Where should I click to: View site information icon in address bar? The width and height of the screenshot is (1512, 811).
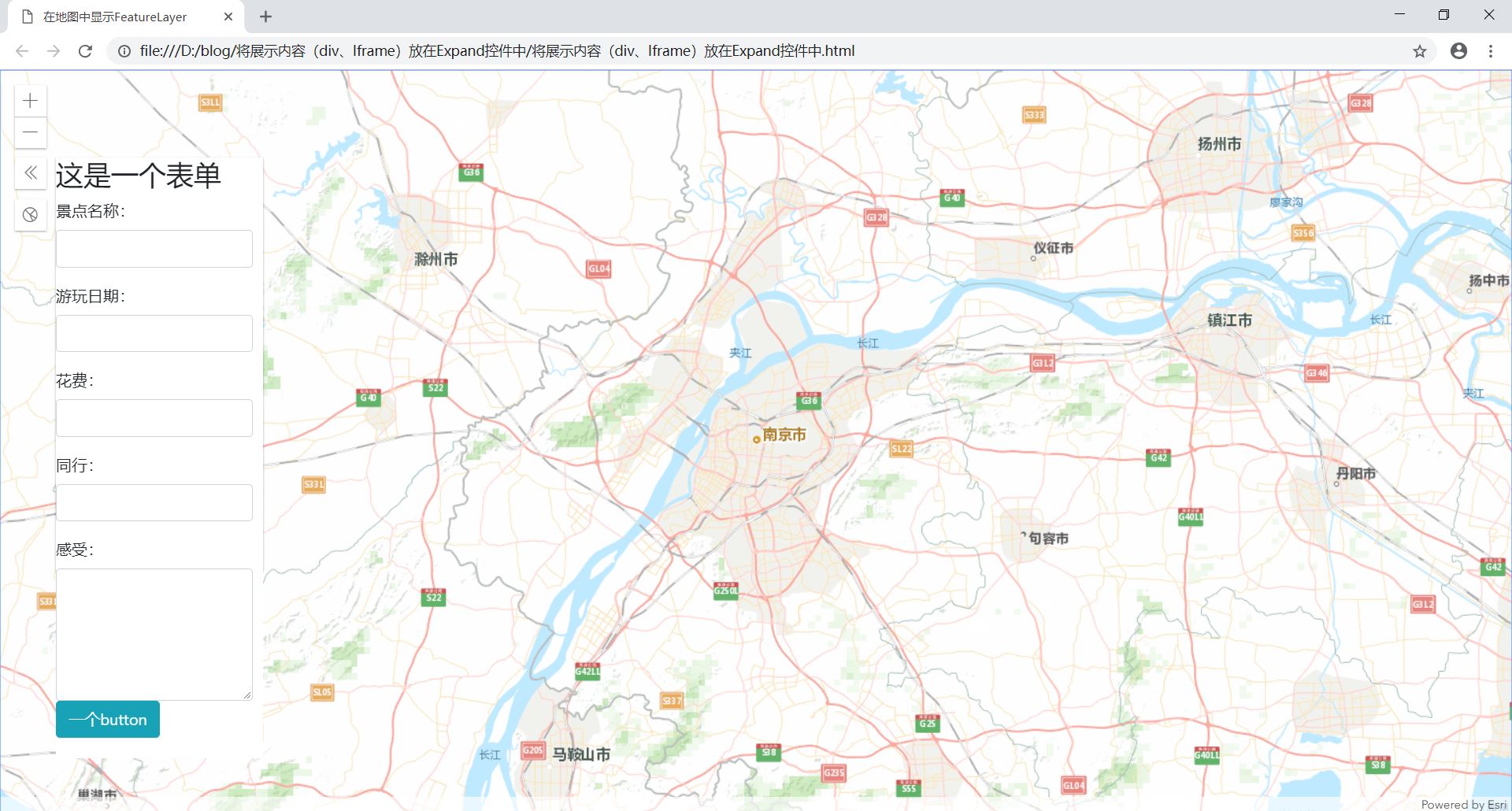[124, 51]
